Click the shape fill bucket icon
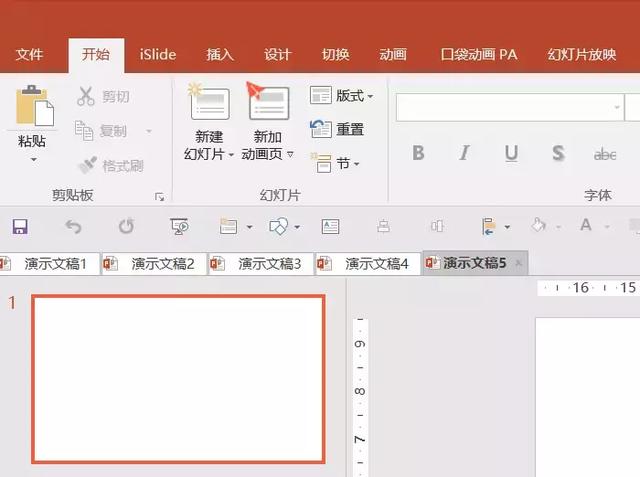Image resolution: width=640 pixels, height=477 pixels. point(538,226)
